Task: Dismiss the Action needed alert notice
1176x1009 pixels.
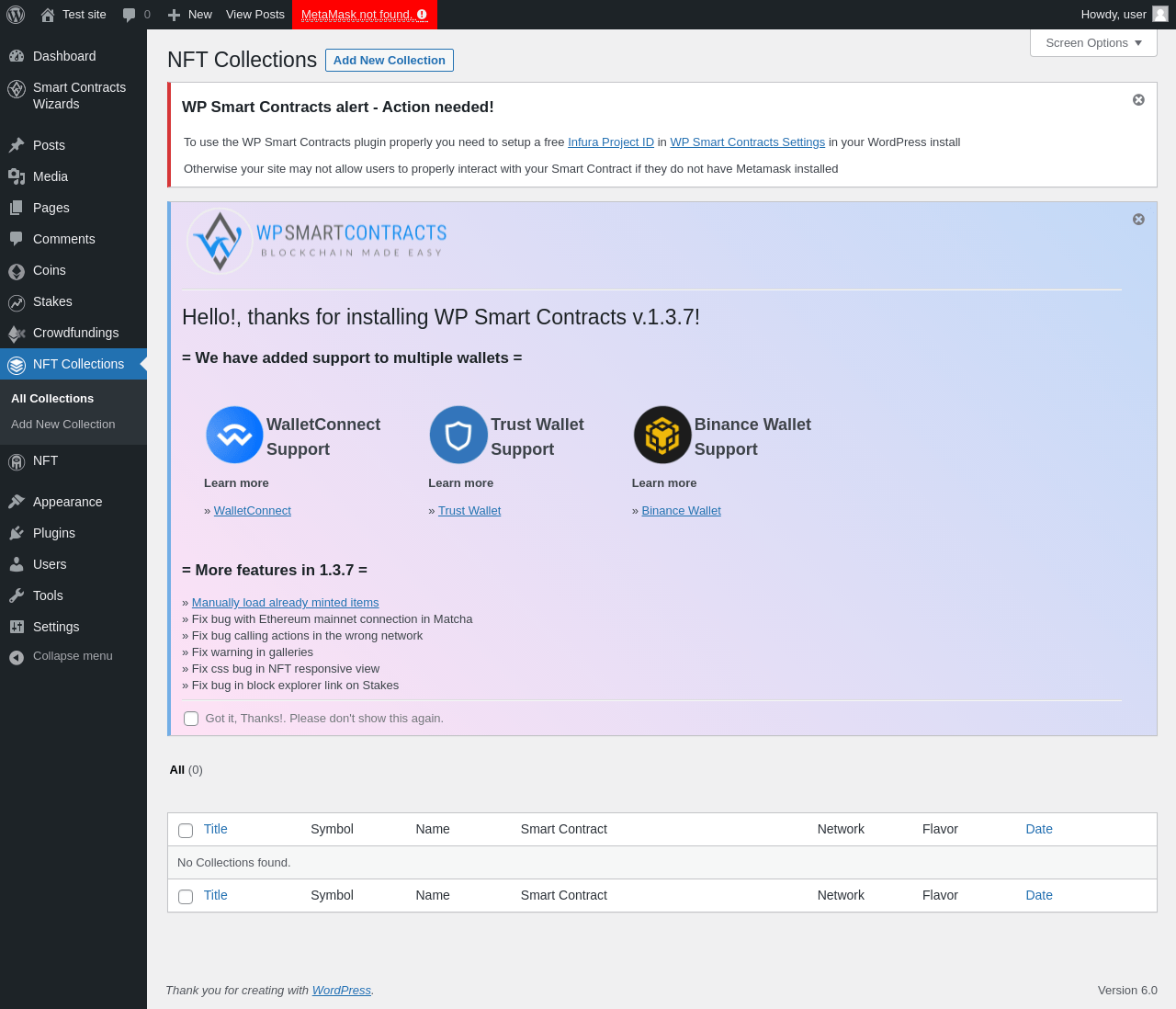Action: pyautogui.click(x=1138, y=99)
